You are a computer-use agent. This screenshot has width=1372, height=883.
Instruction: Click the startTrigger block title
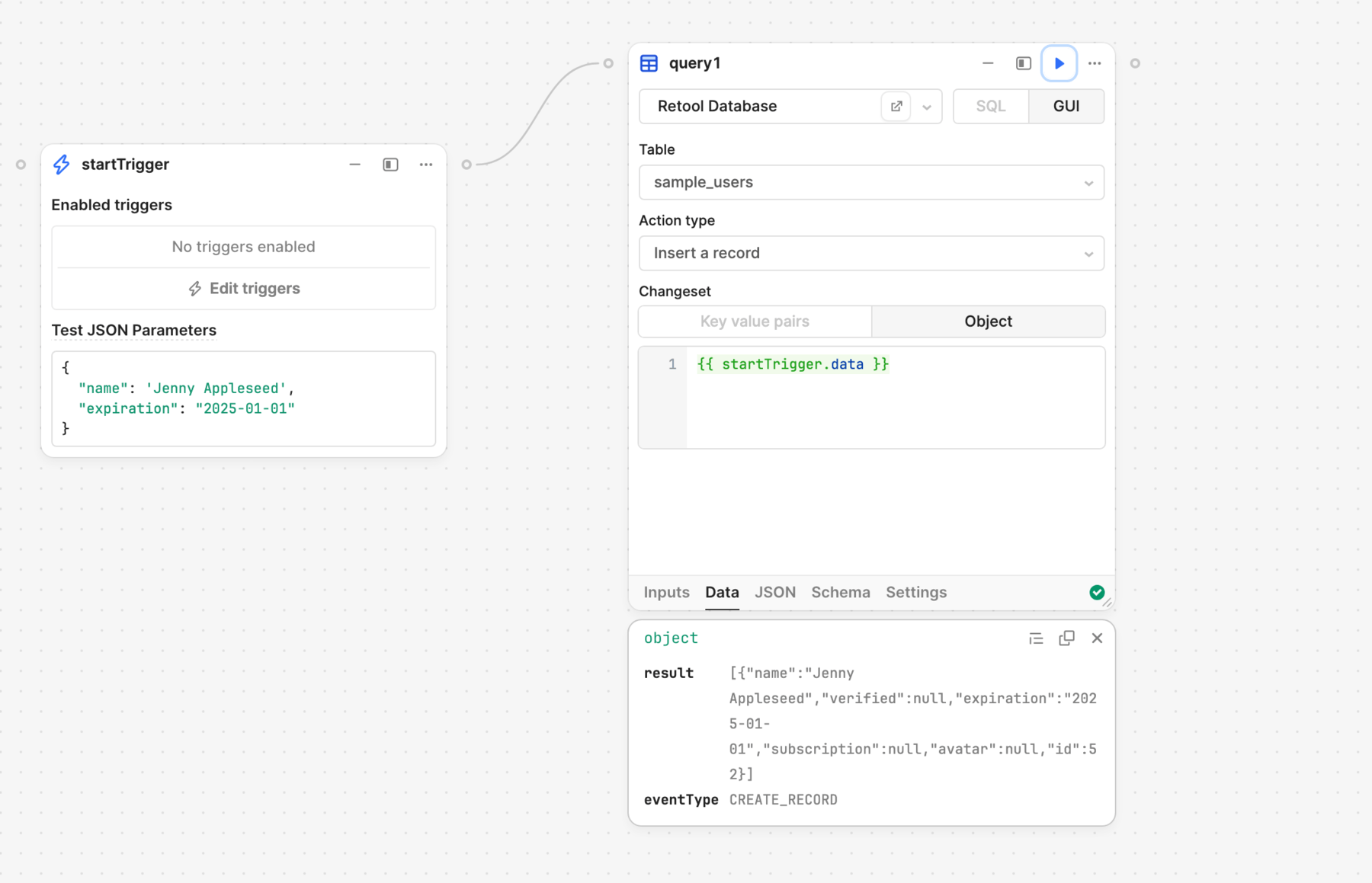tap(125, 165)
